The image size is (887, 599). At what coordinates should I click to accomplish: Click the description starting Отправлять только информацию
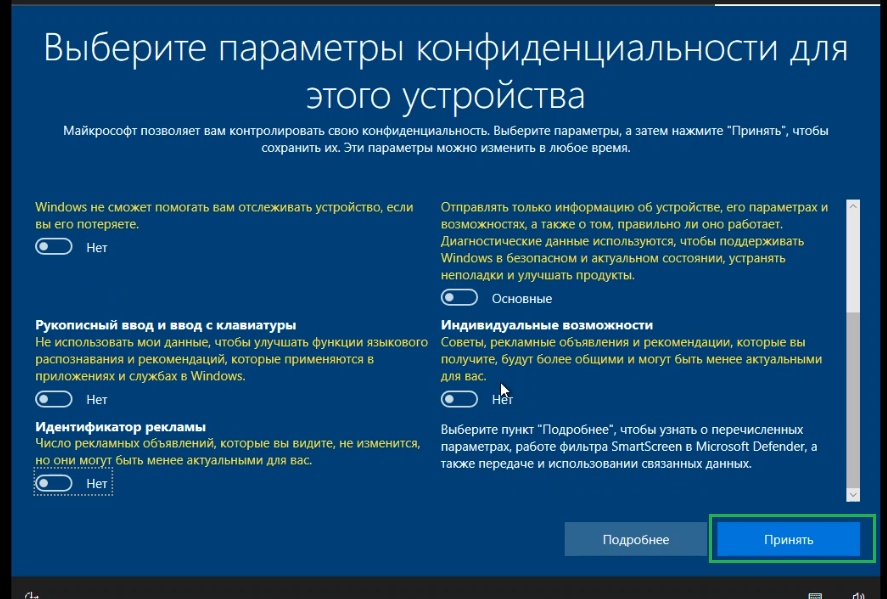coord(634,241)
